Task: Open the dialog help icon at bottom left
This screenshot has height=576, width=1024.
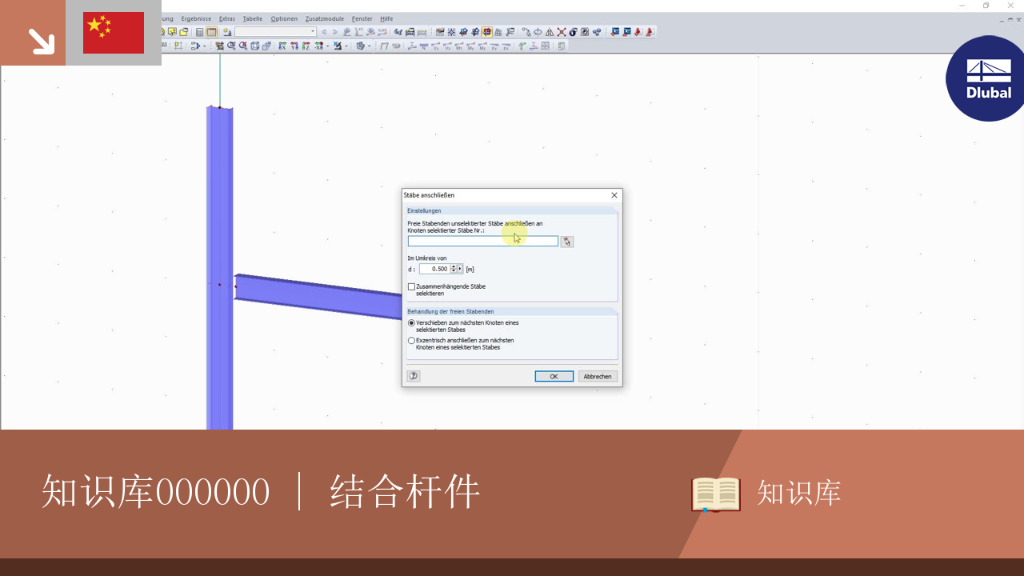Action: pos(413,376)
